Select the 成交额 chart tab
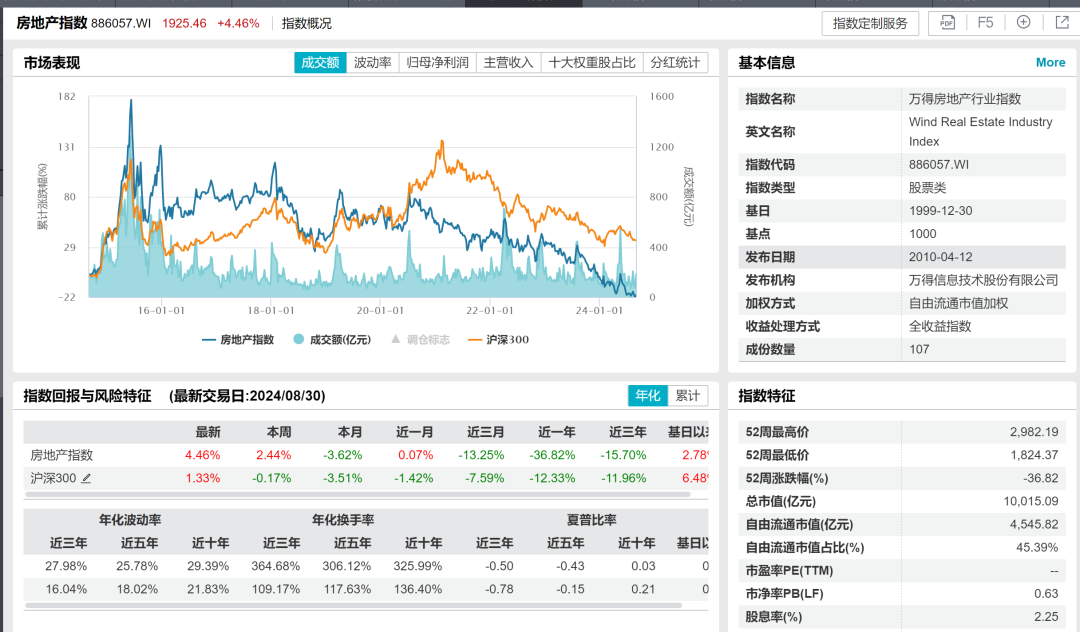This screenshot has height=632, width=1080. point(320,63)
